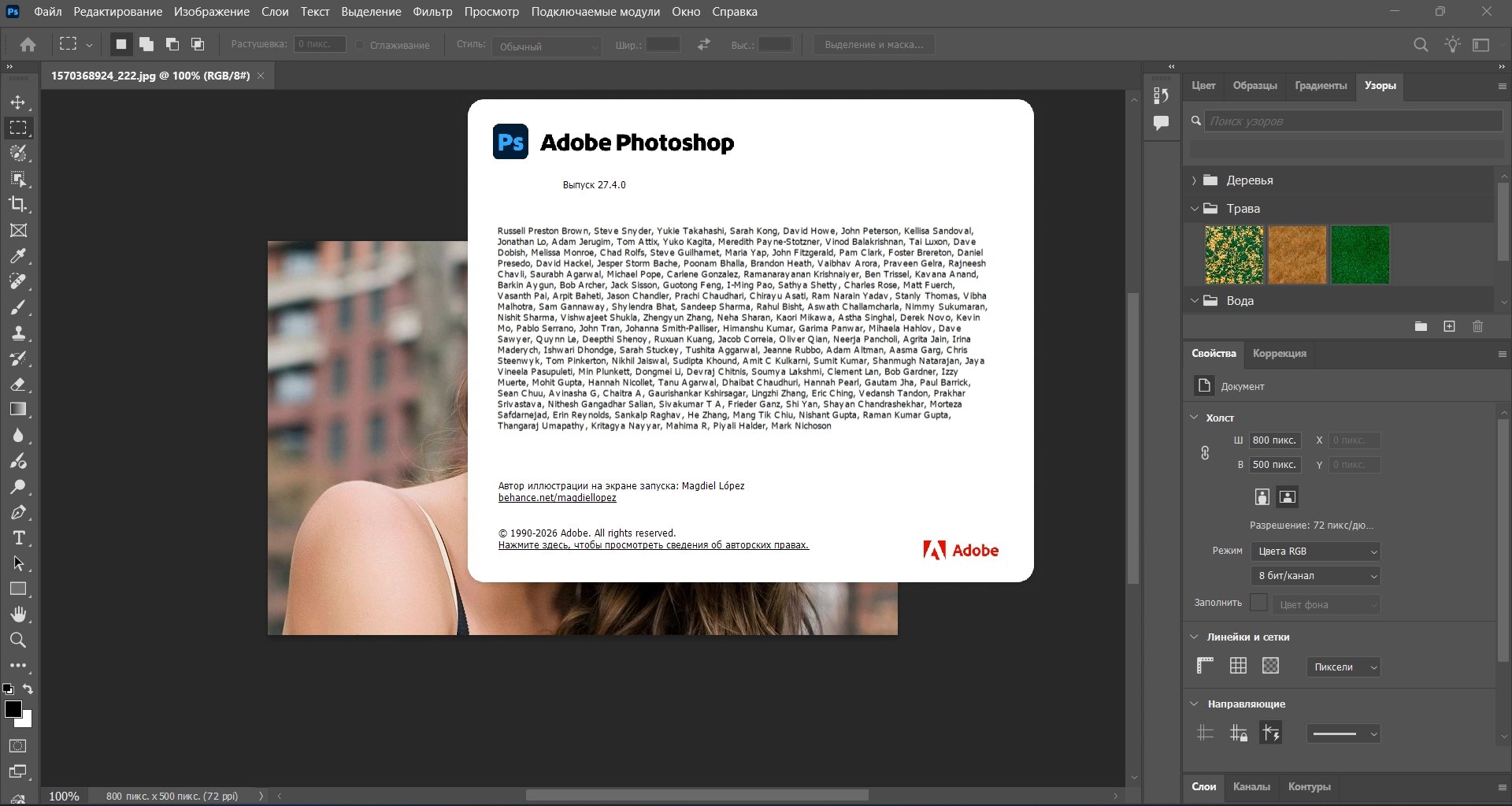Select the Eraser tool
1512x806 pixels.
point(18,384)
